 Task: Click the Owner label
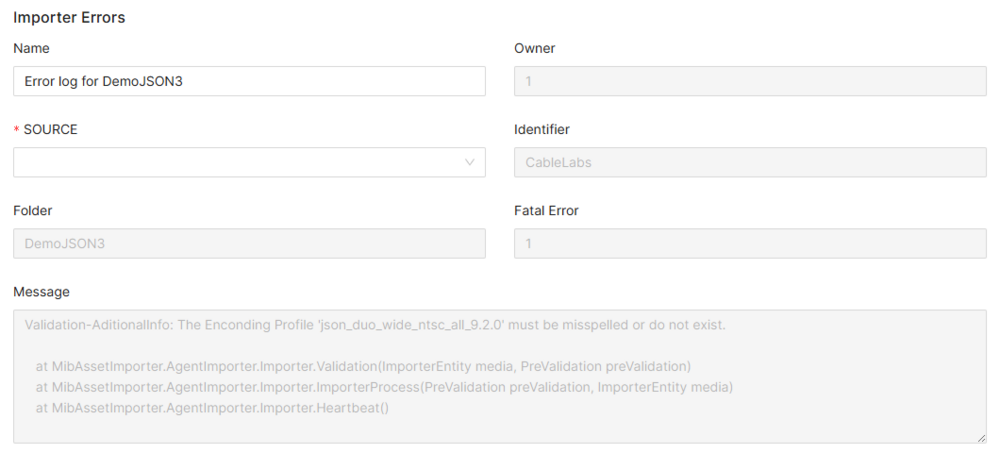(534, 48)
